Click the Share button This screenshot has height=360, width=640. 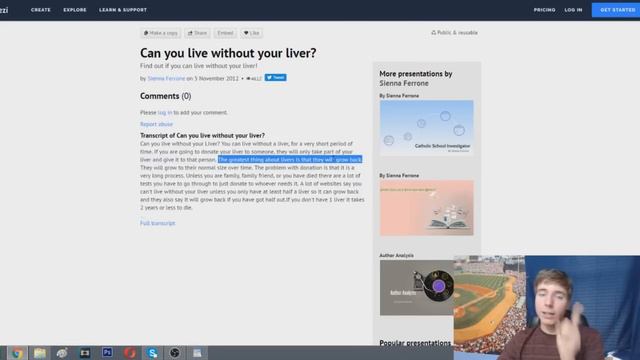tap(197, 33)
